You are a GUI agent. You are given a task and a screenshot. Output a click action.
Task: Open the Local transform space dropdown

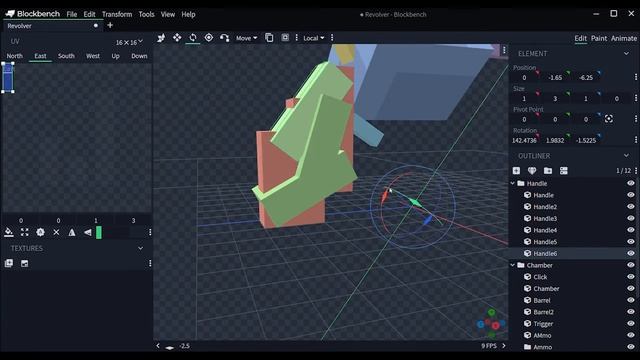point(313,38)
